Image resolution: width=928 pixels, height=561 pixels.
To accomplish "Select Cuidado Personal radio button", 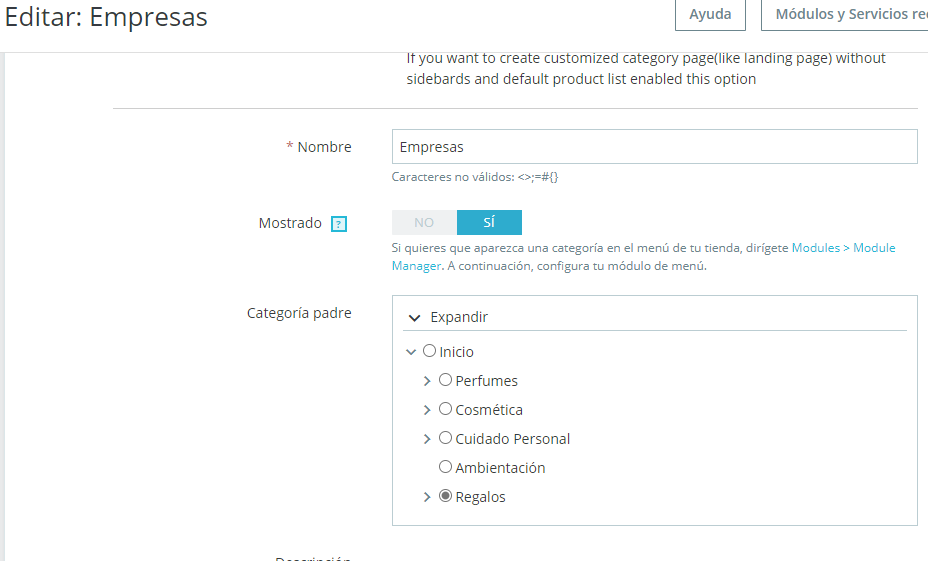I will pyautogui.click(x=446, y=438).
